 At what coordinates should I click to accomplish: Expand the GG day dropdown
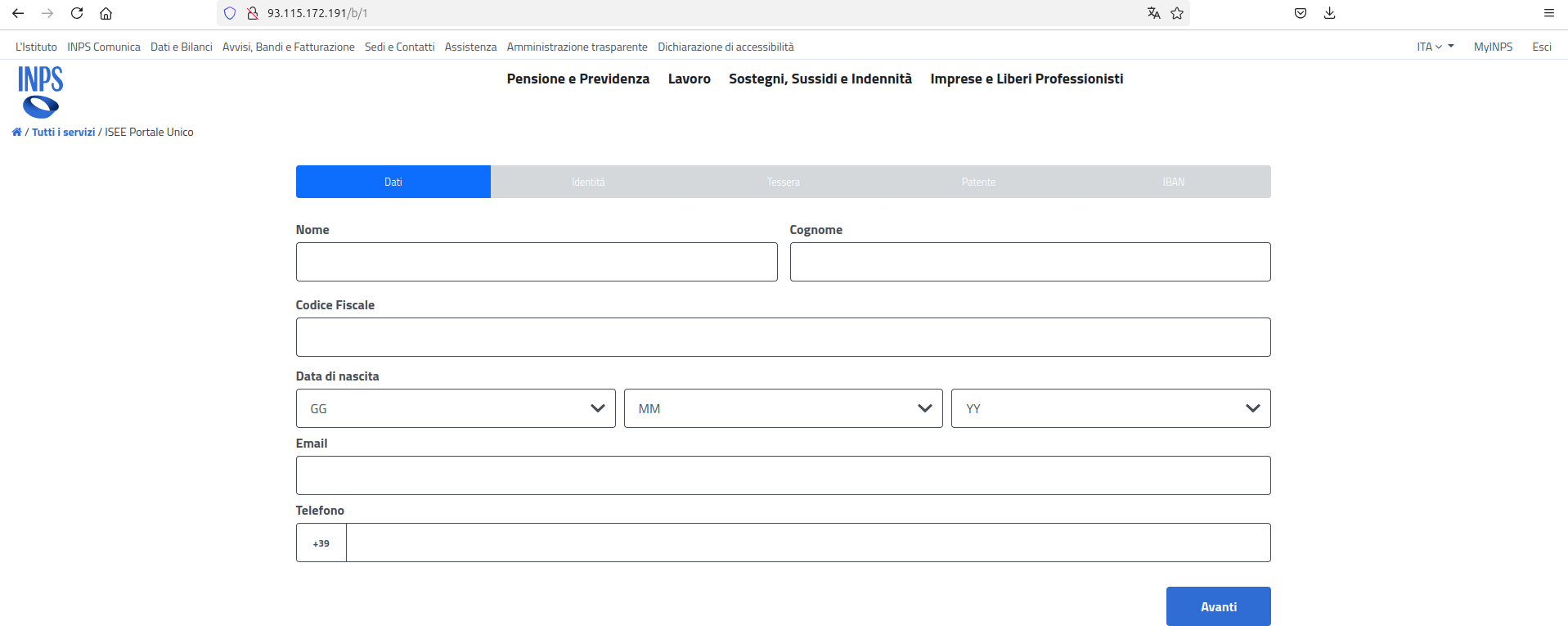(x=455, y=408)
